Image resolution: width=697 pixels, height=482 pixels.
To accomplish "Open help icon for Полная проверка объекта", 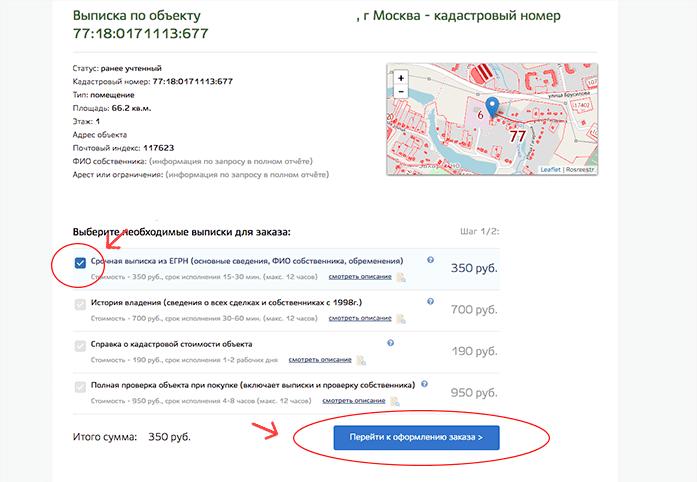I will (x=425, y=384).
